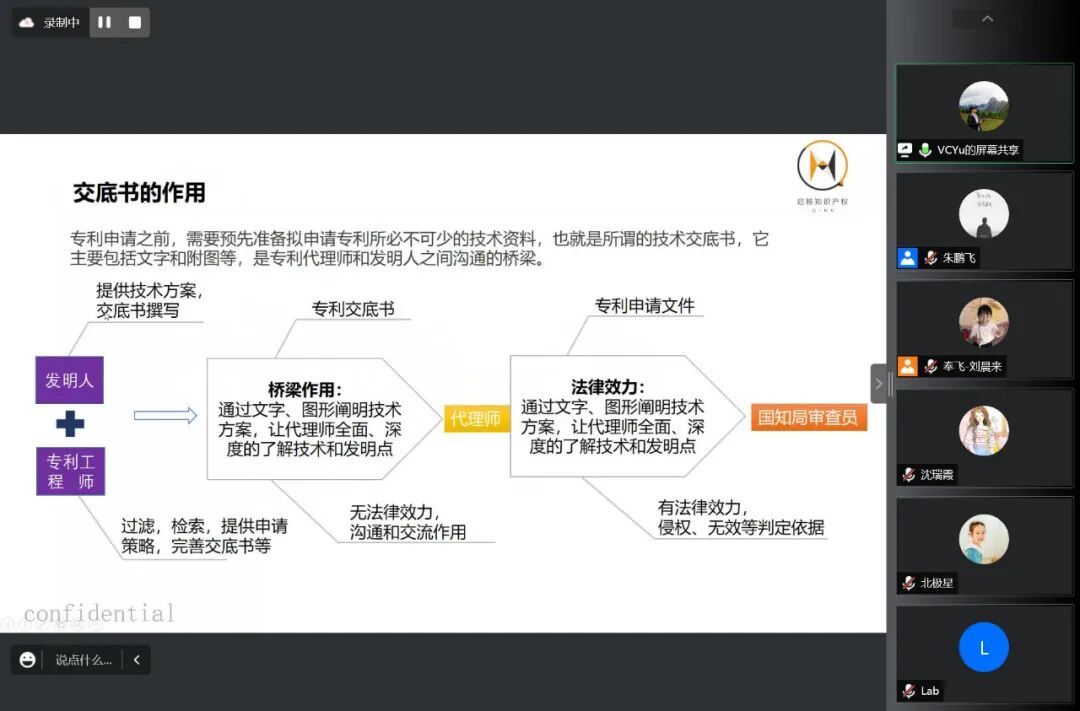The height and width of the screenshot is (711, 1080).
Task: Click the 说点什么 chat input field
Action: 85,659
